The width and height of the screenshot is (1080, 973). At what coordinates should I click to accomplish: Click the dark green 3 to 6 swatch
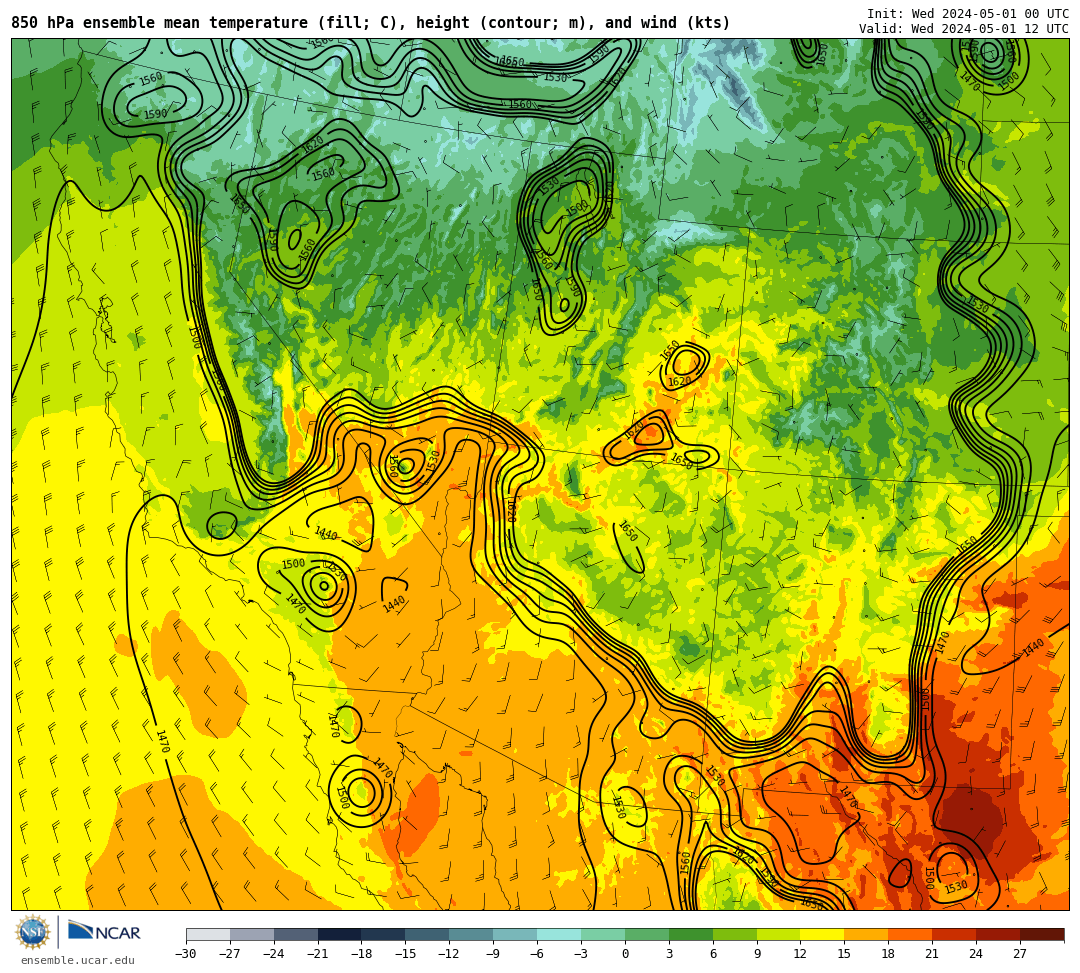(691, 934)
